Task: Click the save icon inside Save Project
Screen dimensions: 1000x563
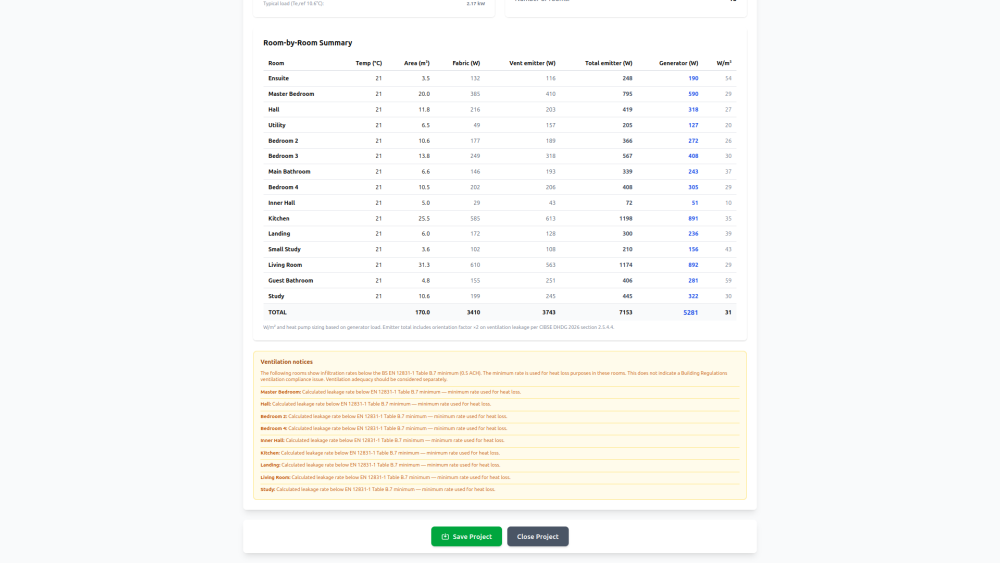Action: click(x=445, y=537)
